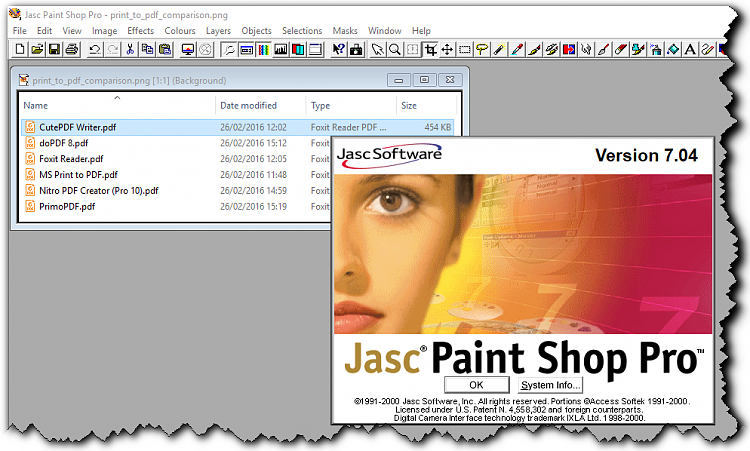Click the Open file folder icon
The height and width of the screenshot is (451, 750).
point(37,49)
